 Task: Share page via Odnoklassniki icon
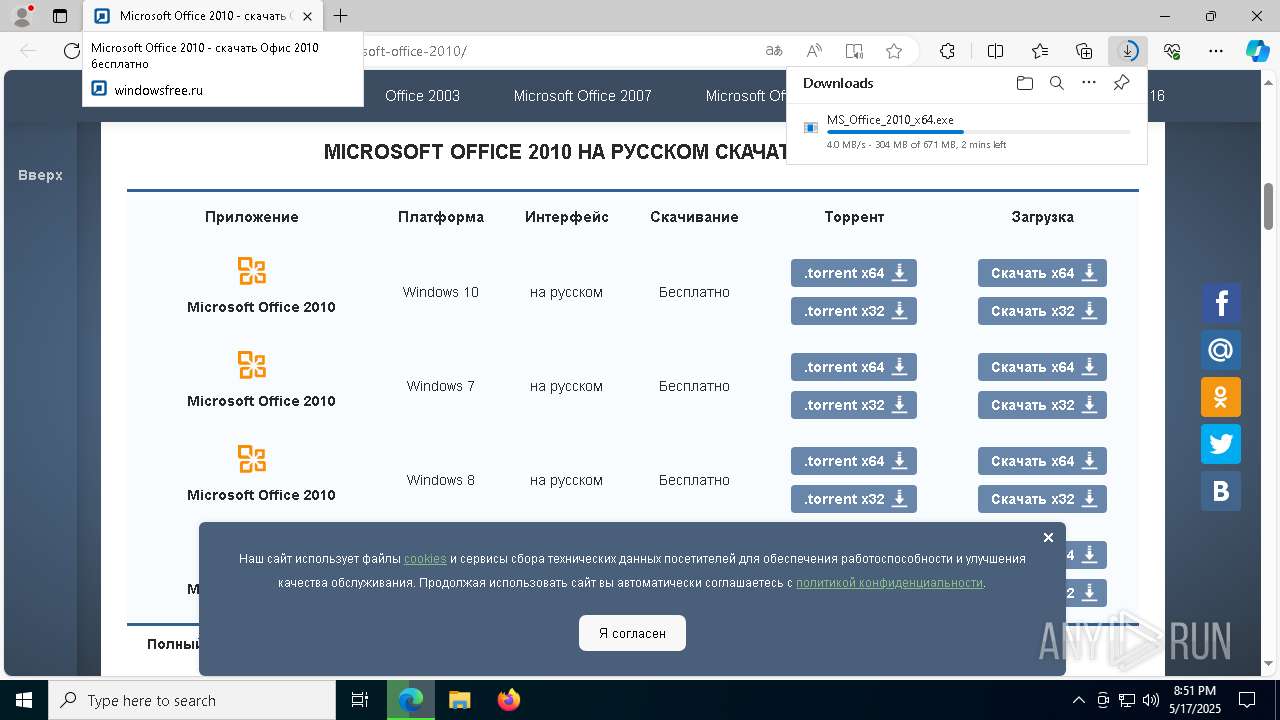(x=1221, y=397)
